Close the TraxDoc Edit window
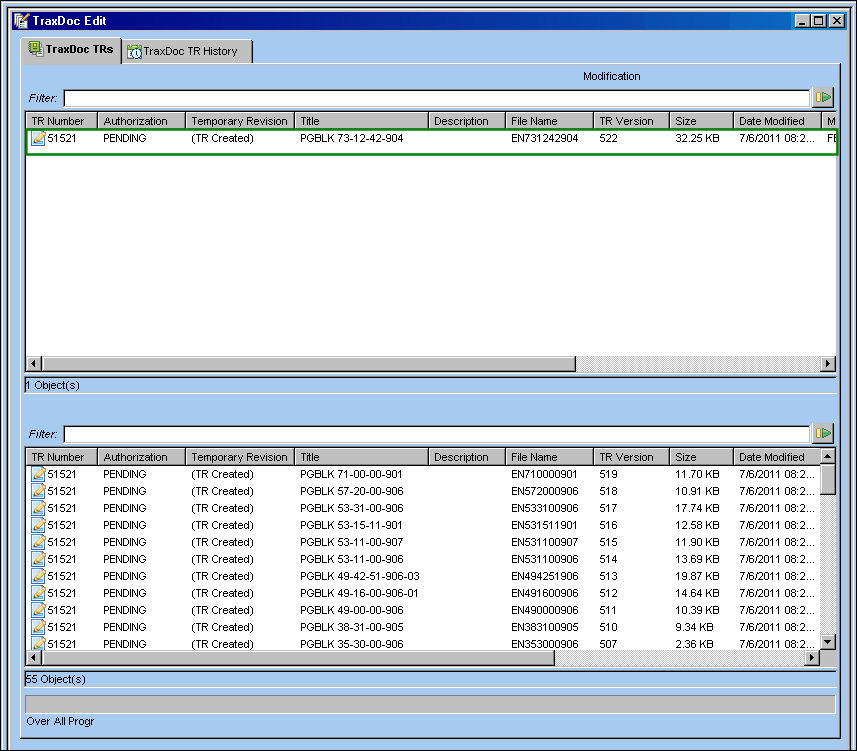Viewport: 857px width, 751px height. coord(837,21)
